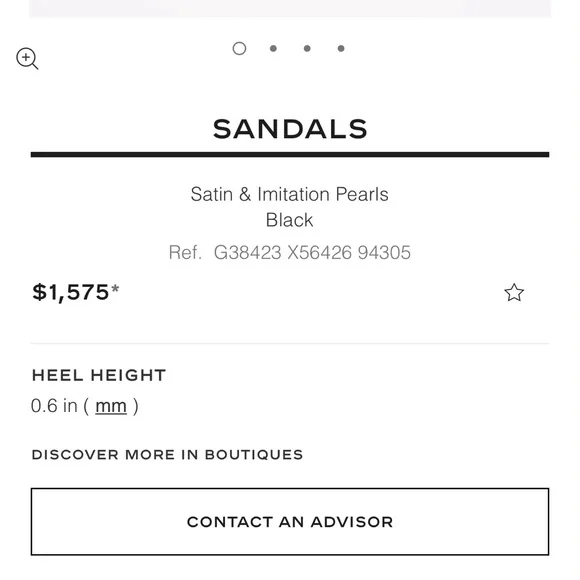Click the $1,575 price
Screen dimensions: 580x580
click(71, 292)
